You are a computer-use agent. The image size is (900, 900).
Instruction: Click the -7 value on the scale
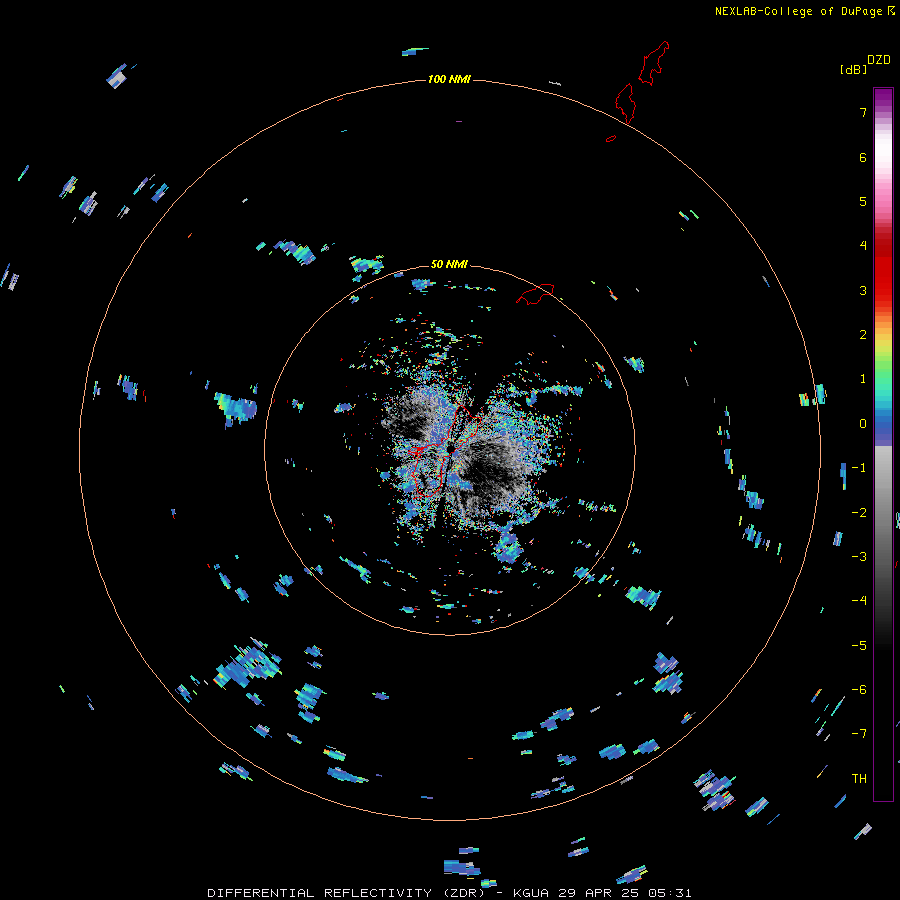(859, 734)
